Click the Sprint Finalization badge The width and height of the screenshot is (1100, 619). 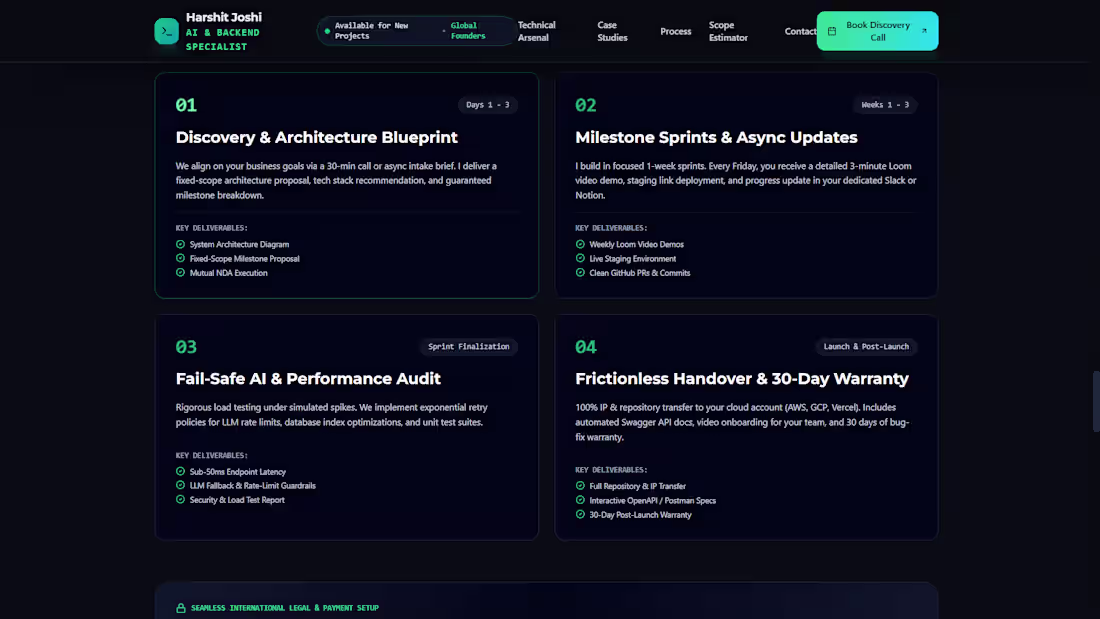click(469, 346)
